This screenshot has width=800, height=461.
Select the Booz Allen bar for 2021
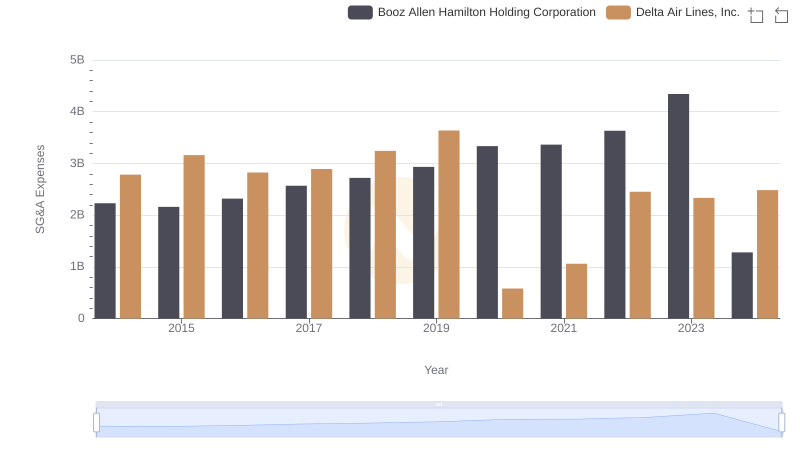(x=551, y=232)
